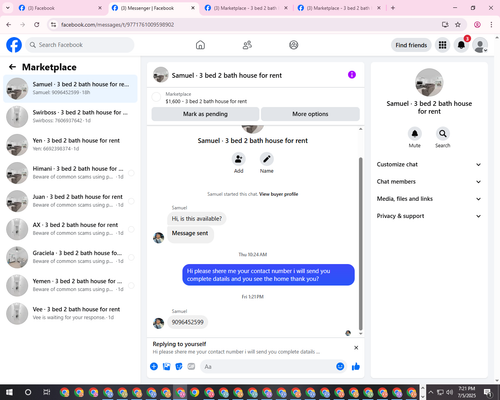The height and width of the screenshot is (400, 500).
Task: Click the conversation vertical scrollbar
Action: click(x=360, y=243)
